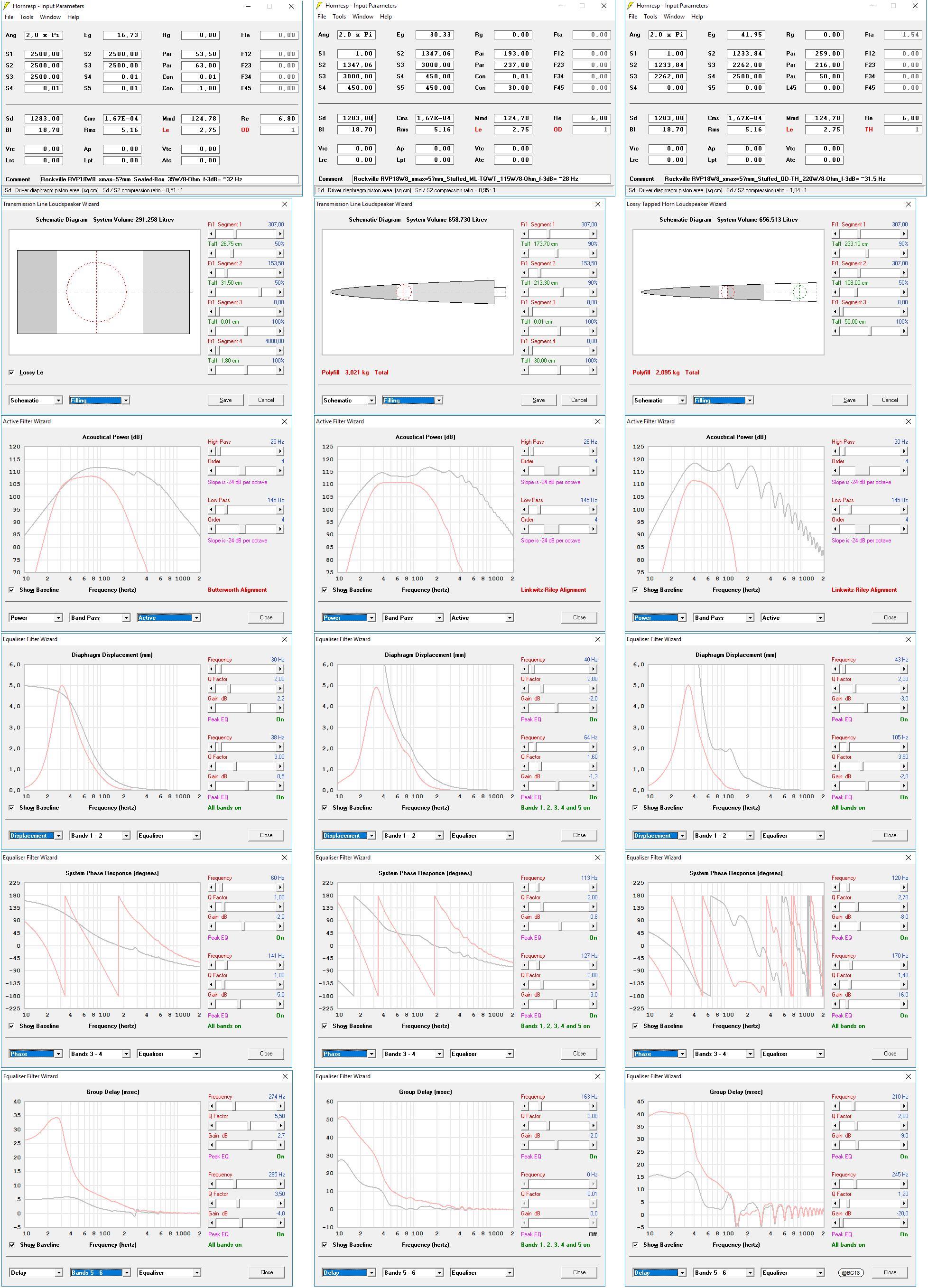Click Save in wizard with Lossy Le checkbox
Viewport: 928px width, 1288px height.
(225, 400)
